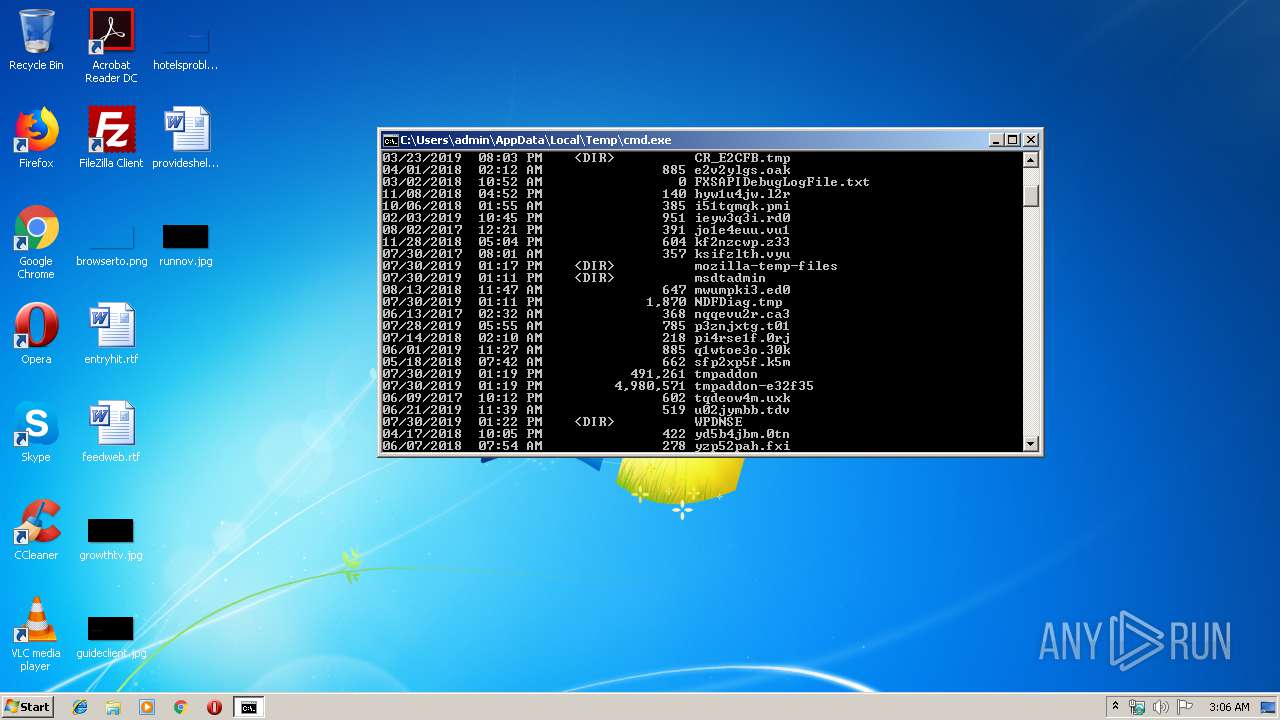Launch Opera desktop shortcut
Image resolution: width=1280 pixels, height=720 pixels.
click(x=36, y=334)
